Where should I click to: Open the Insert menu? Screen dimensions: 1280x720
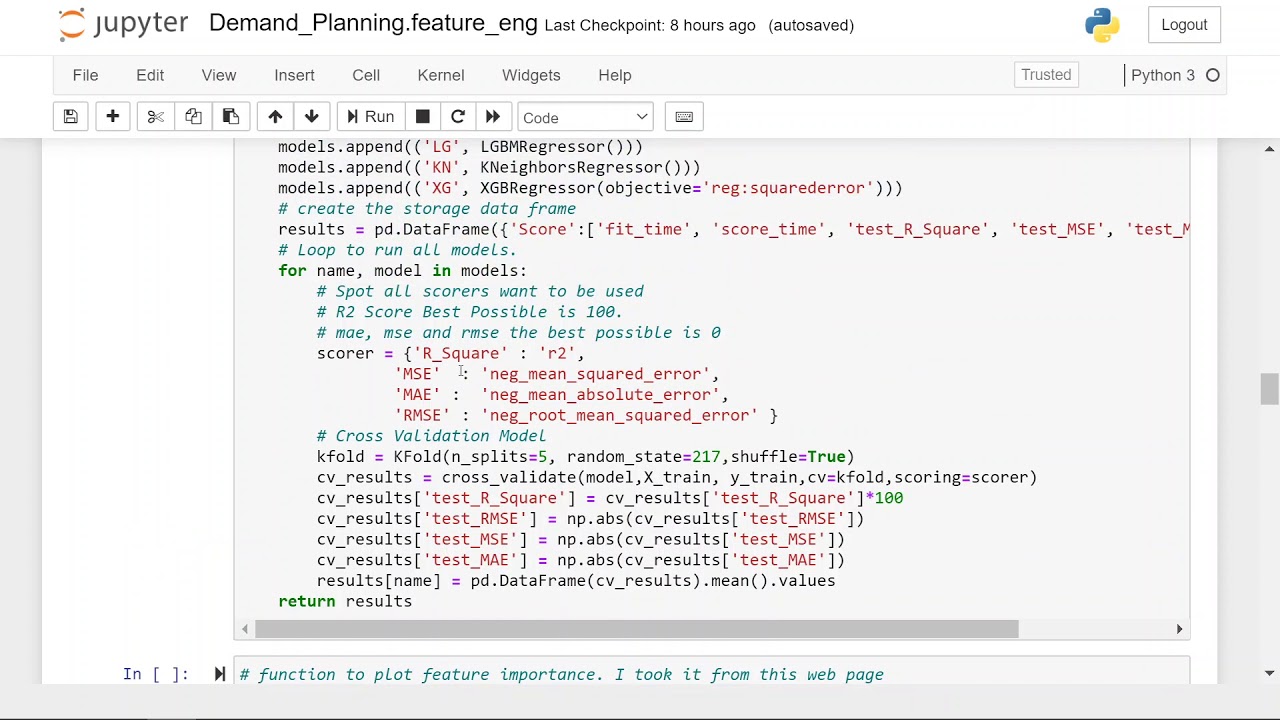point(294,75)
